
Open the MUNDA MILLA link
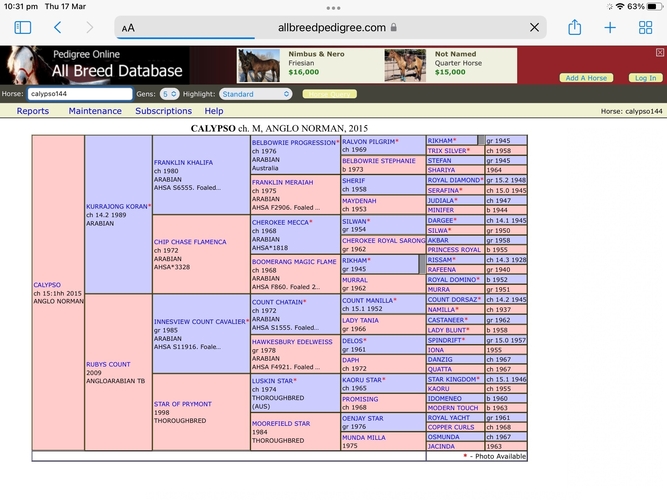click(x=364, y=437)
